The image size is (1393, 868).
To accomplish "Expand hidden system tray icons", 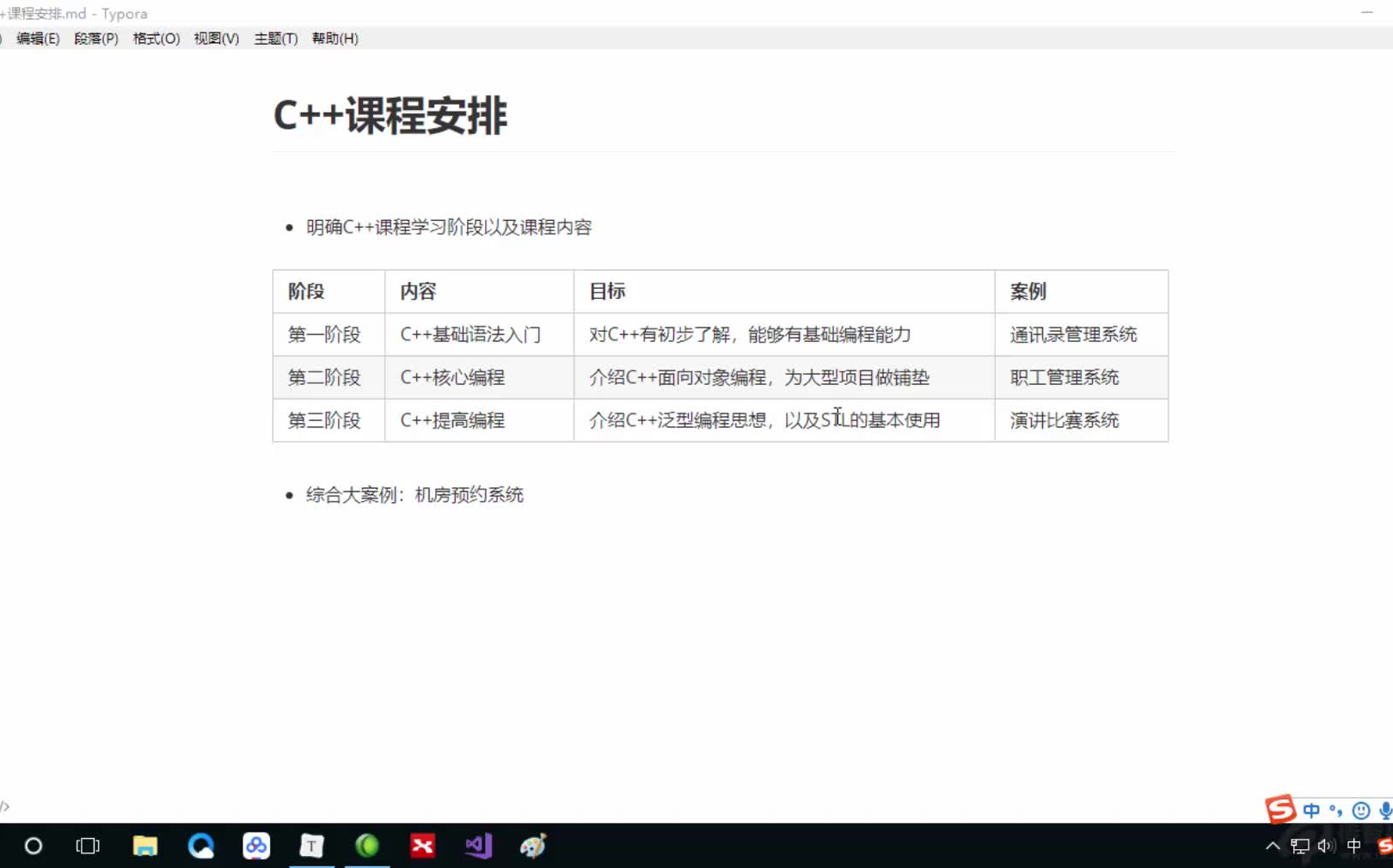I will [1272, 846].
